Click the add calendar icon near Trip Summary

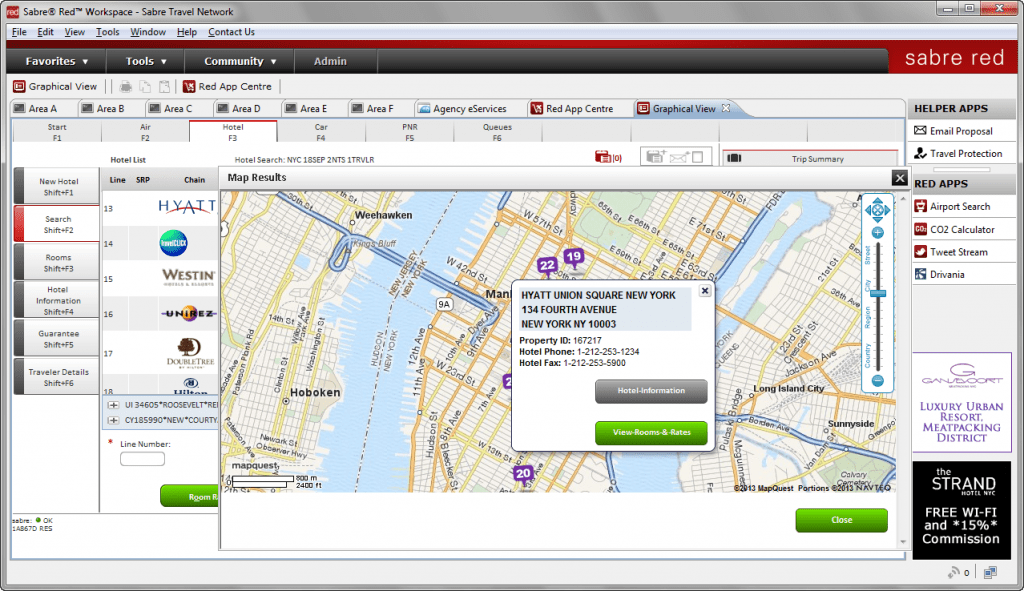click(655, 157)
